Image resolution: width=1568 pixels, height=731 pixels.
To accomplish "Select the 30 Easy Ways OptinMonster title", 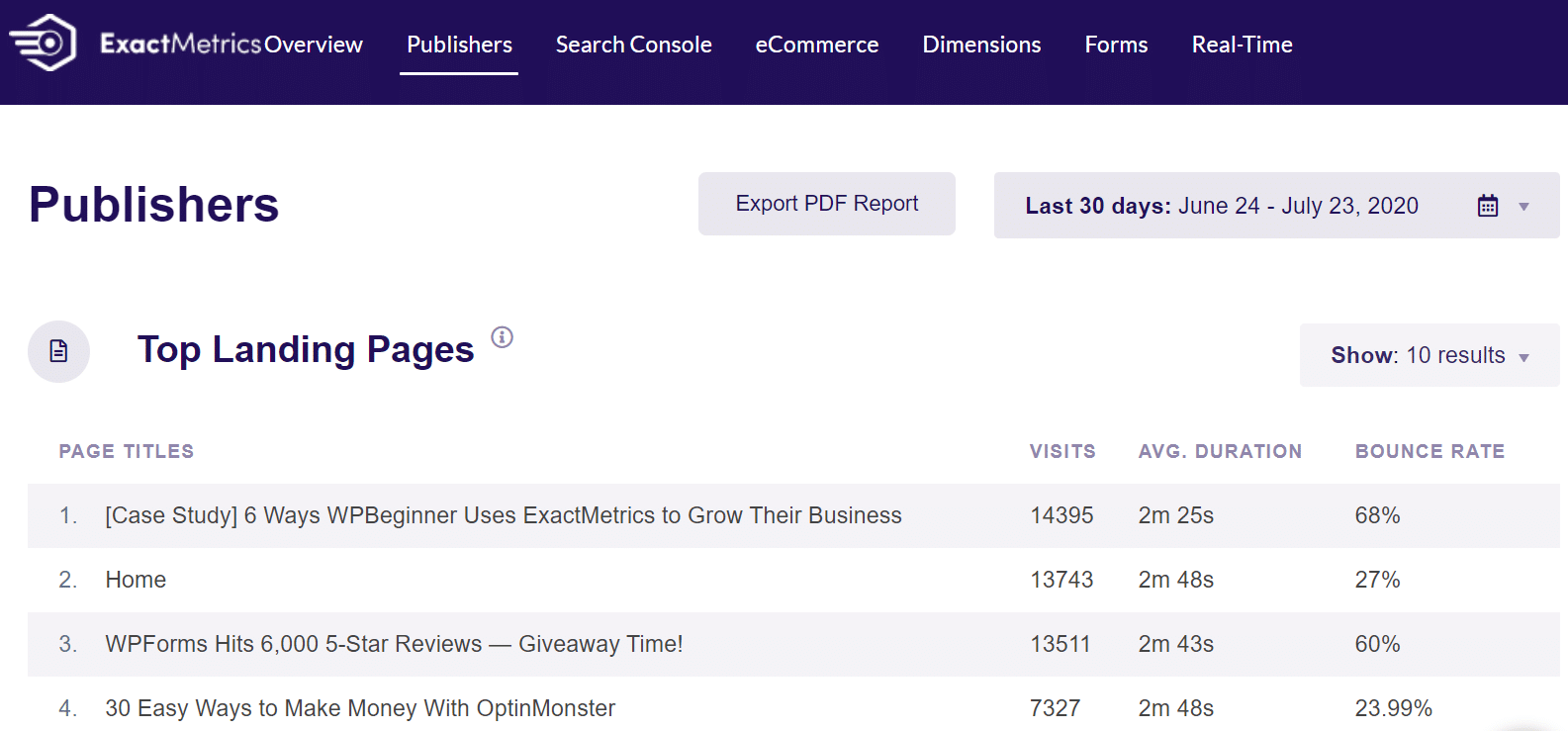I will 360,708.
